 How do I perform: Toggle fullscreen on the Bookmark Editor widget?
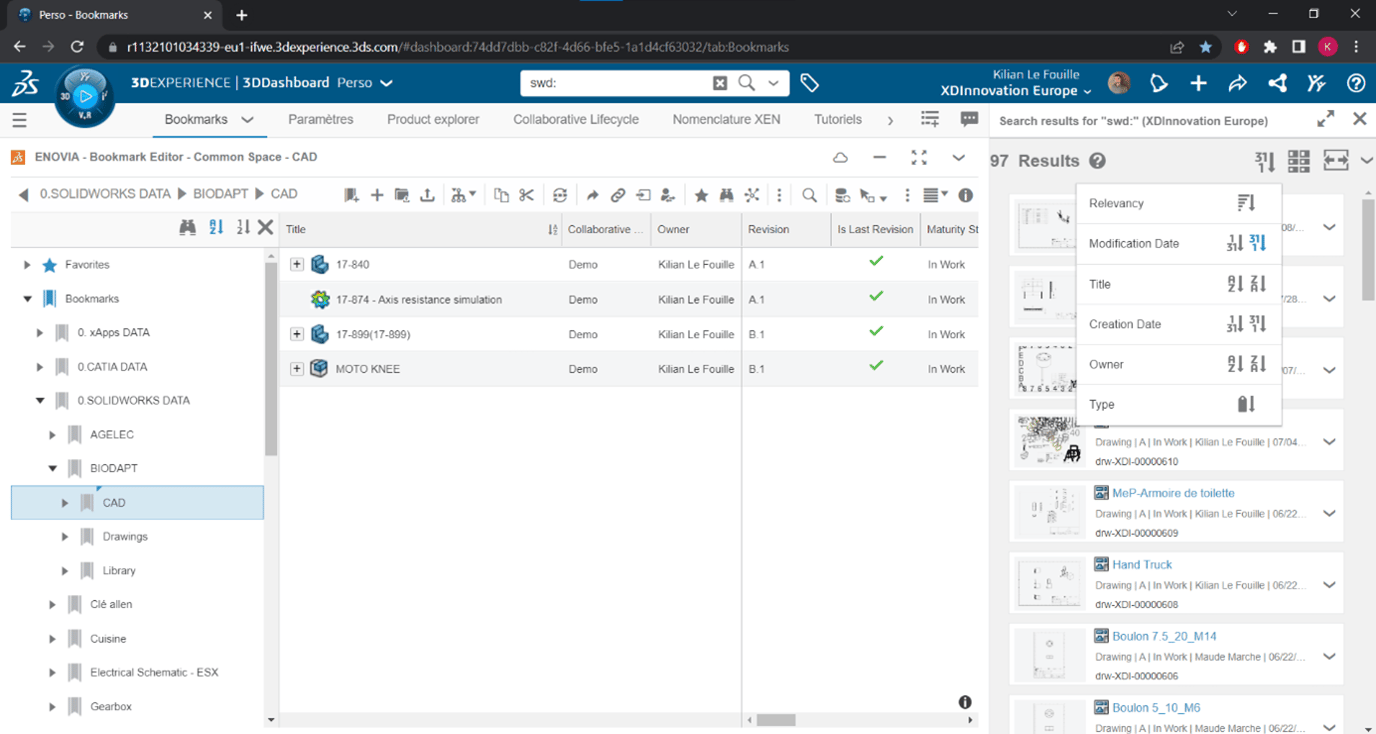pos(919,157)
